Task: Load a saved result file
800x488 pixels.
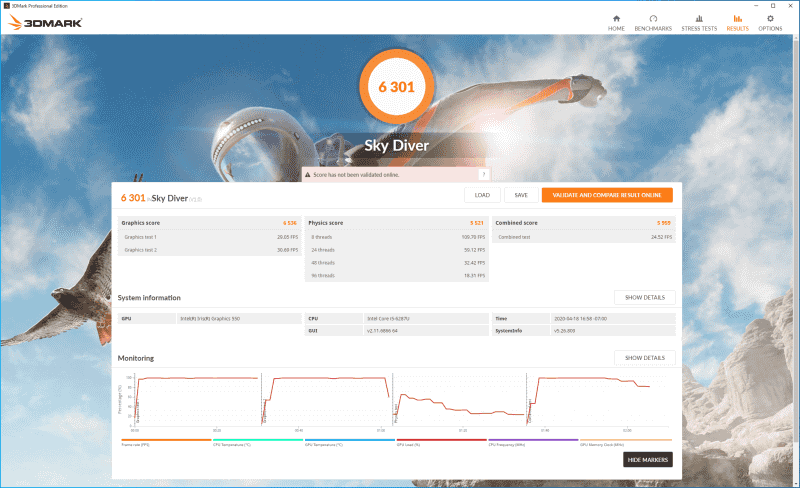Action: point(482,195)
